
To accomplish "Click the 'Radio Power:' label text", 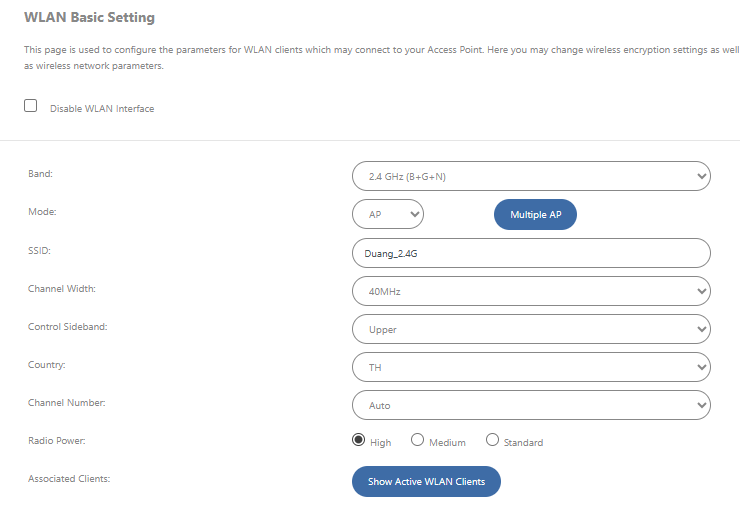I will [x=56, y=440].
